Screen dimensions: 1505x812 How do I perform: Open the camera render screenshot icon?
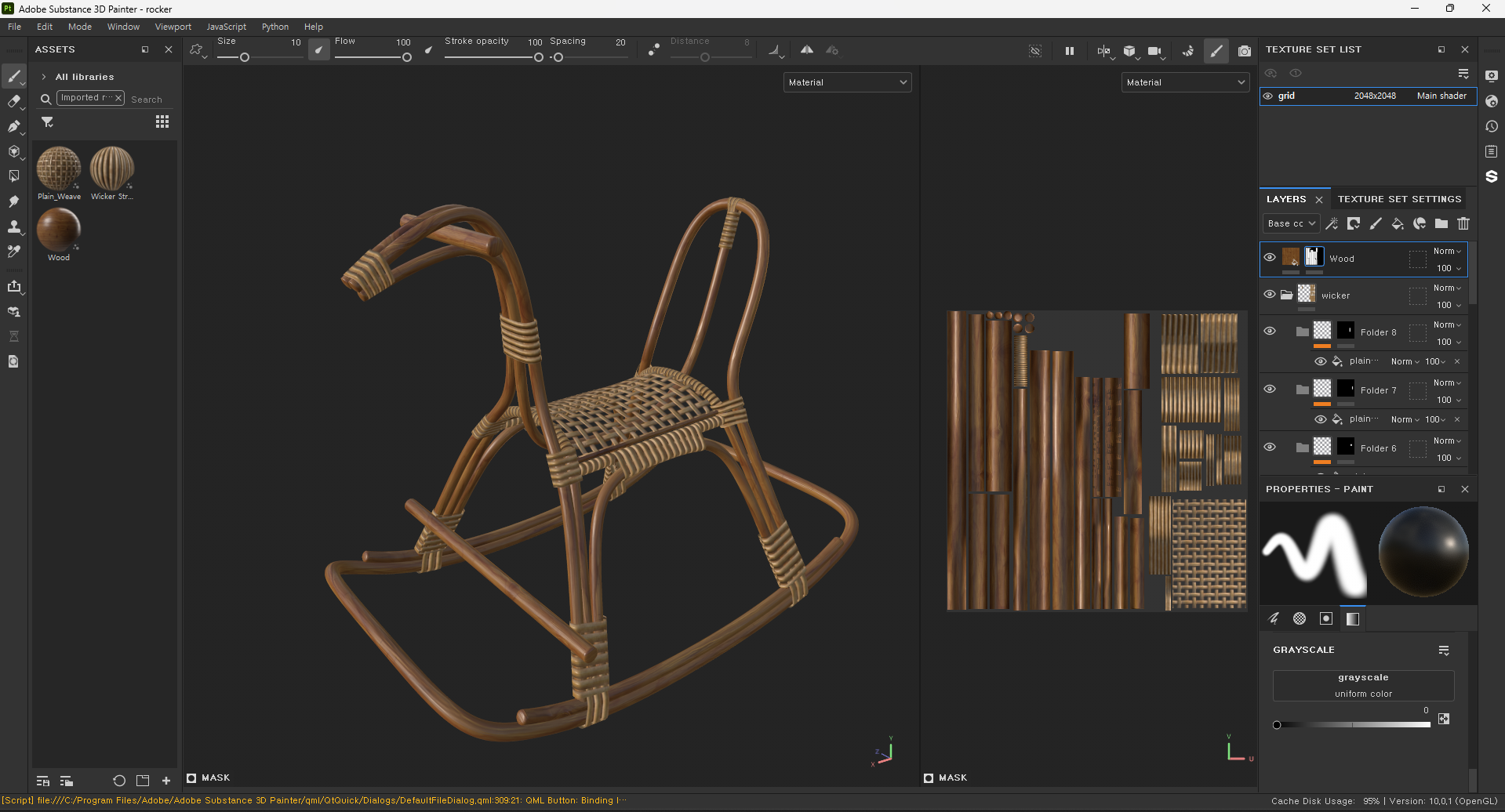(1245, 51)
